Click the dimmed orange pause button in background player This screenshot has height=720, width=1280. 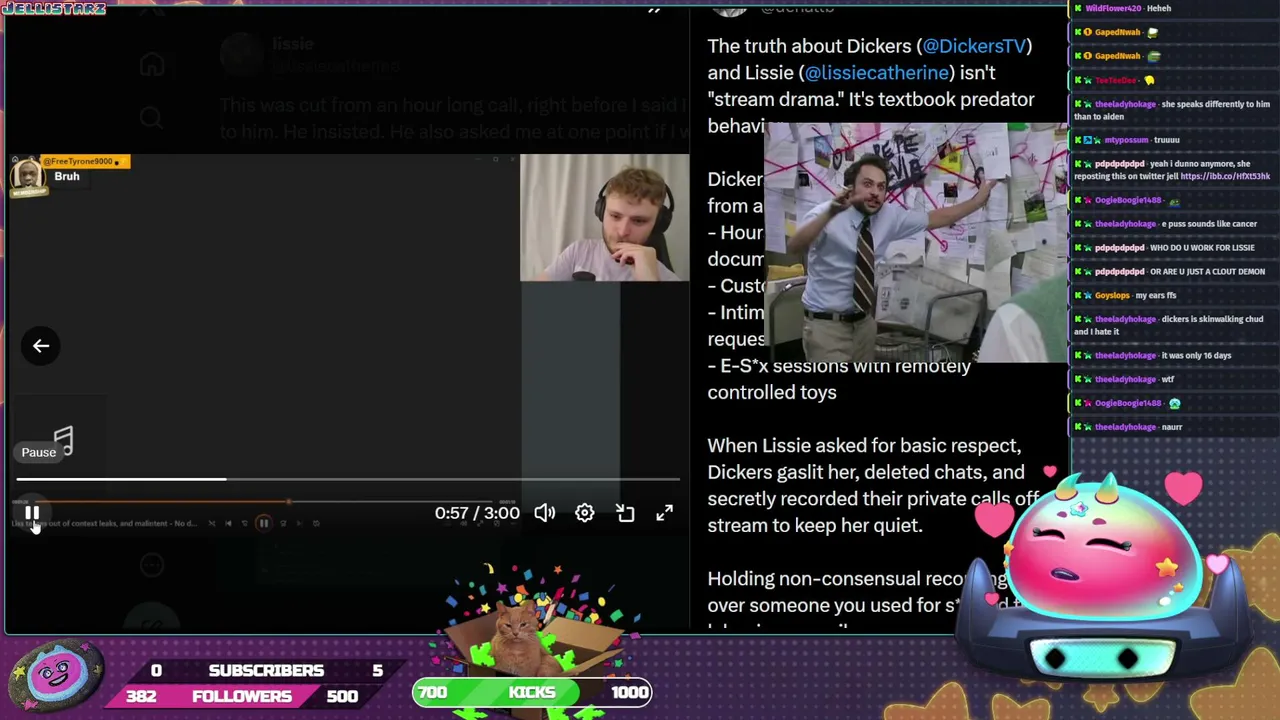(263, 523)
